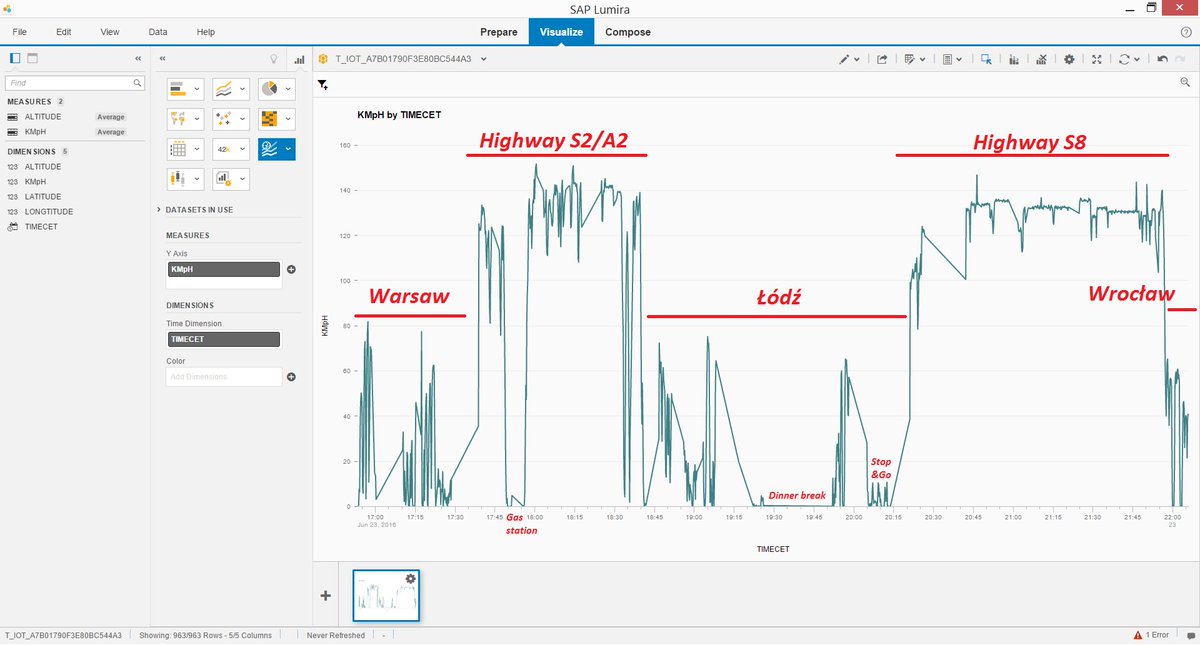Open the custom chart extensions picker

231,179
